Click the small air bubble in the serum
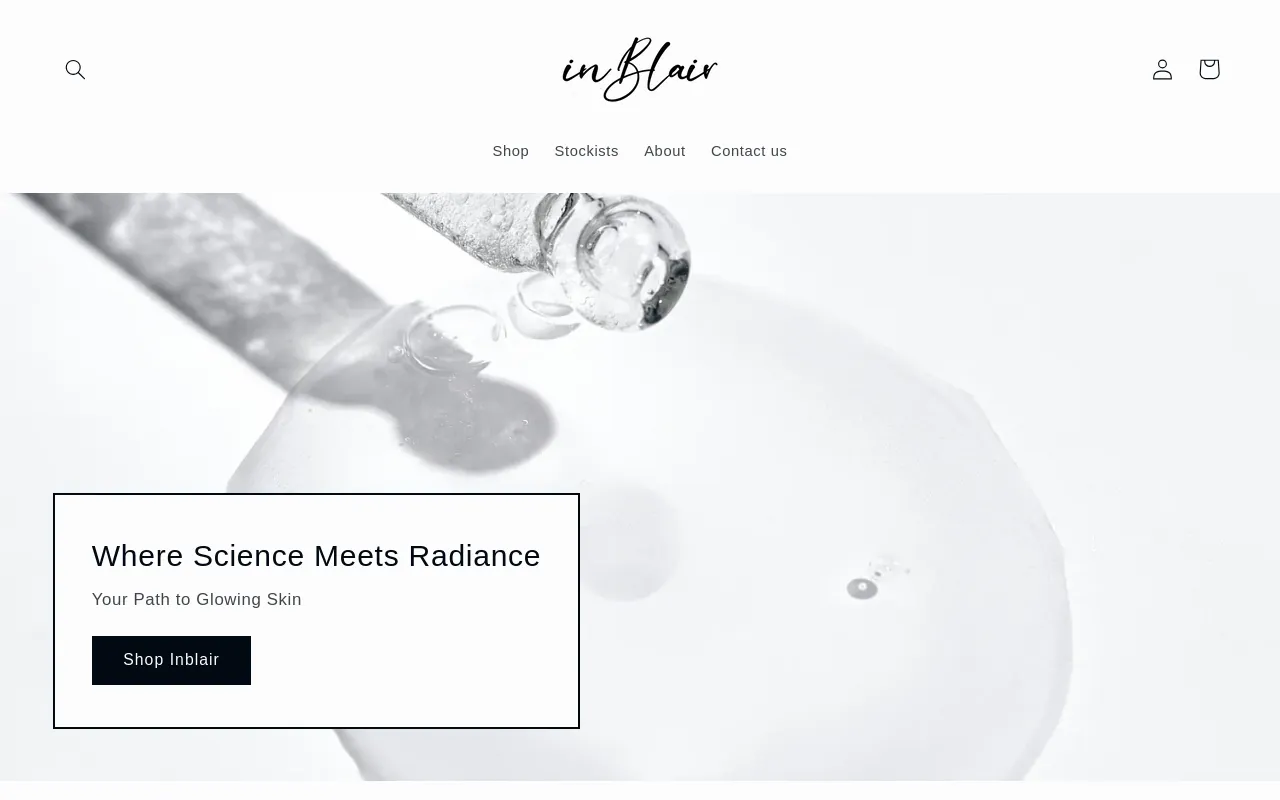 click(862, 589)
